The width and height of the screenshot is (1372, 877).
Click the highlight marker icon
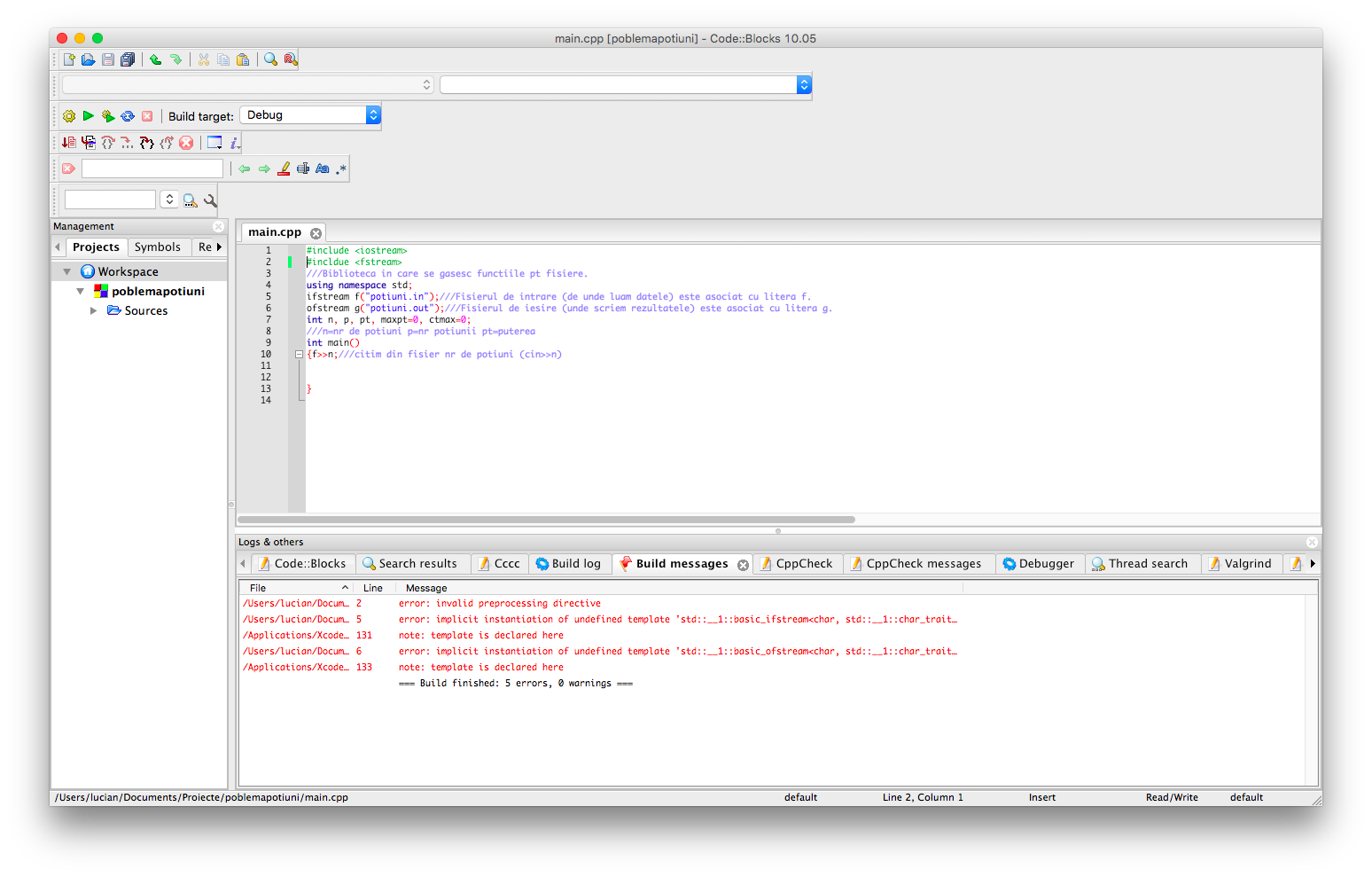pyautogui.click(x=284, y=168)
